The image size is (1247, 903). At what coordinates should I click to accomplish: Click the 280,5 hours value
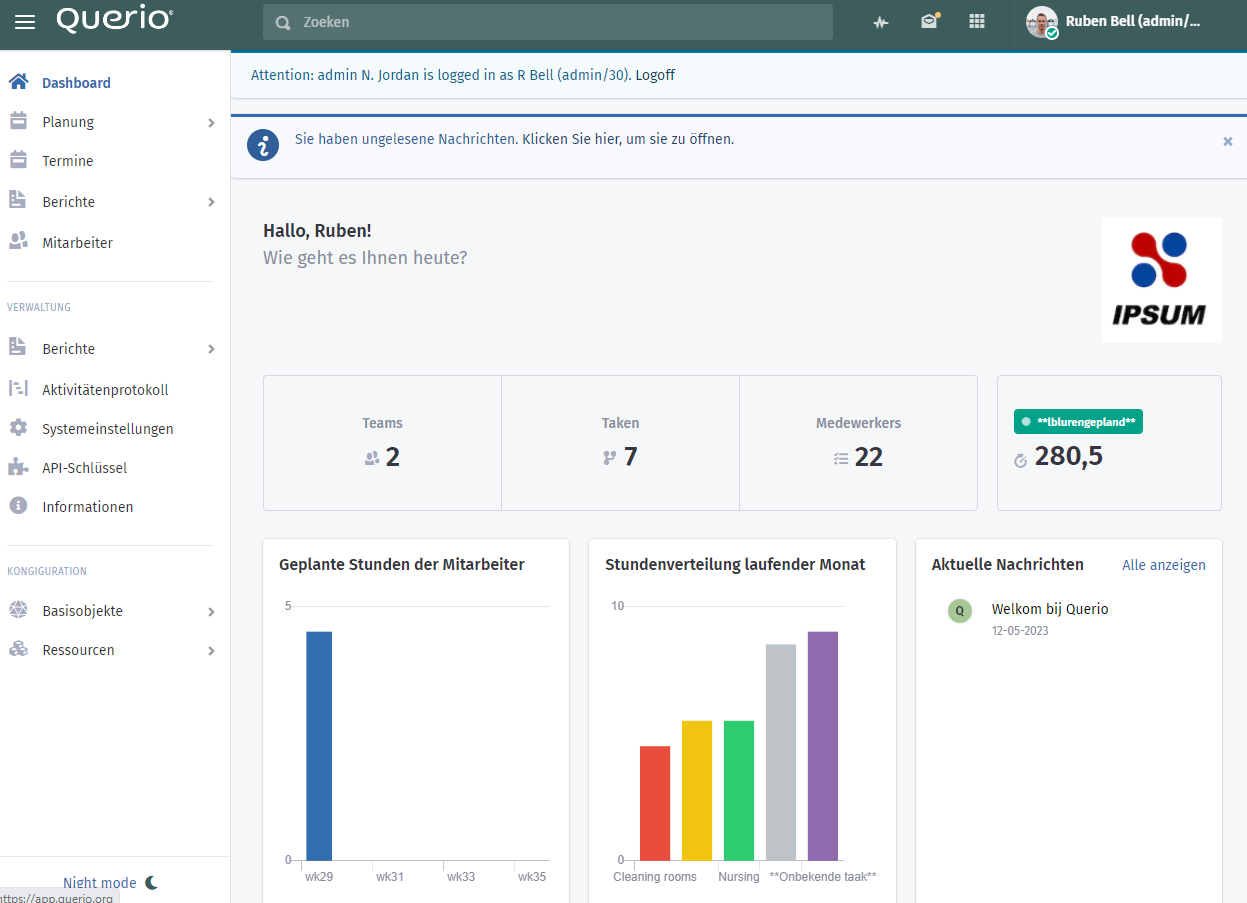coord(1069,457)
